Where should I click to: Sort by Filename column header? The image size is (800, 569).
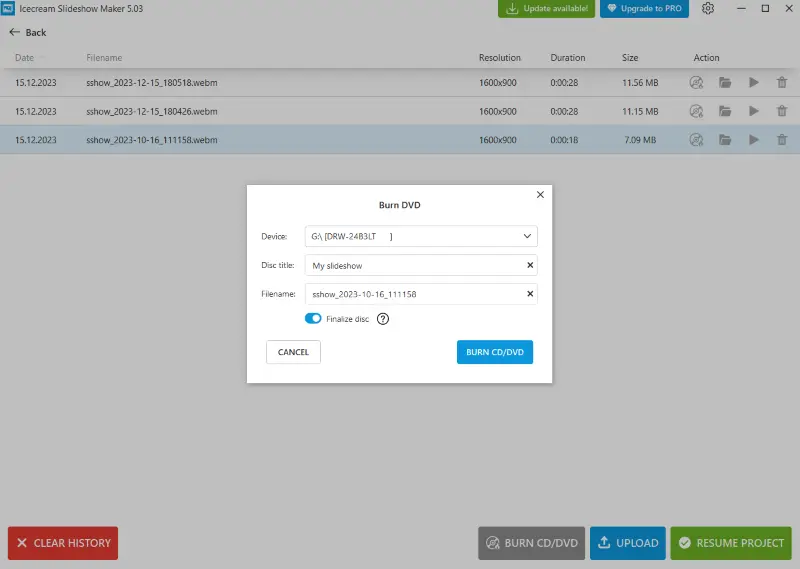click(x=104, y=58)
